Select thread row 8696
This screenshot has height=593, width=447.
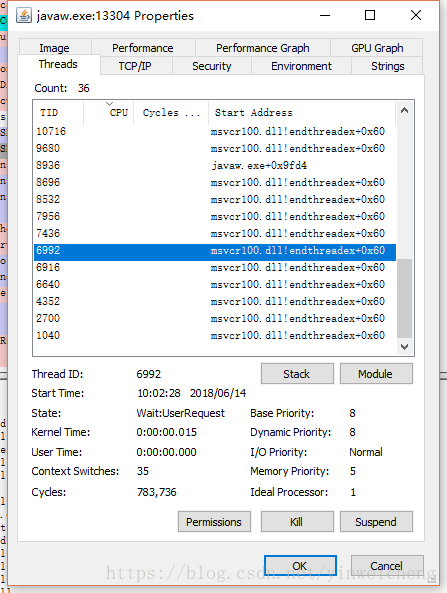(215, 182)
